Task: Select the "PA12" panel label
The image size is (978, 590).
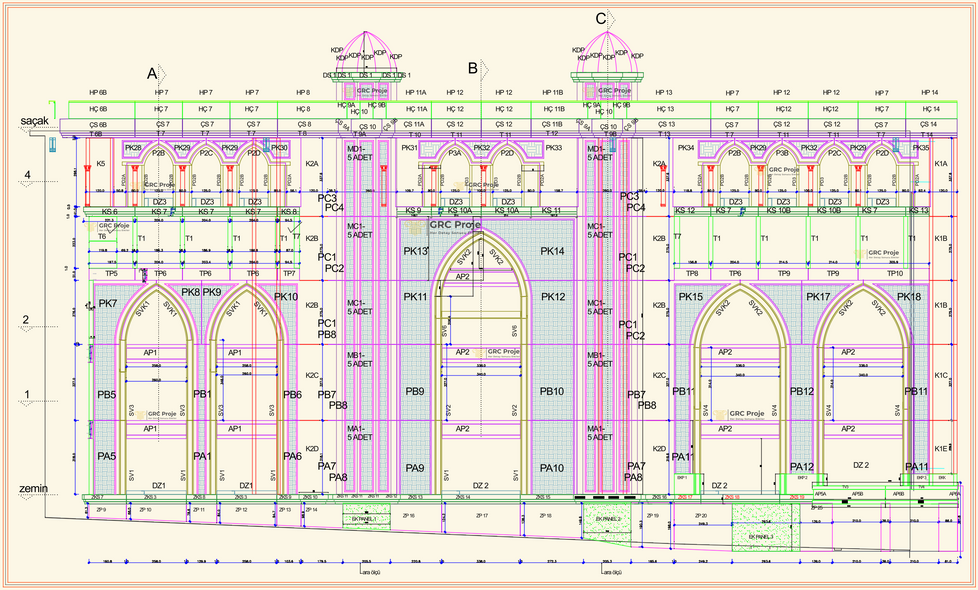Action: pyautogui.click(x=802, y=467)
